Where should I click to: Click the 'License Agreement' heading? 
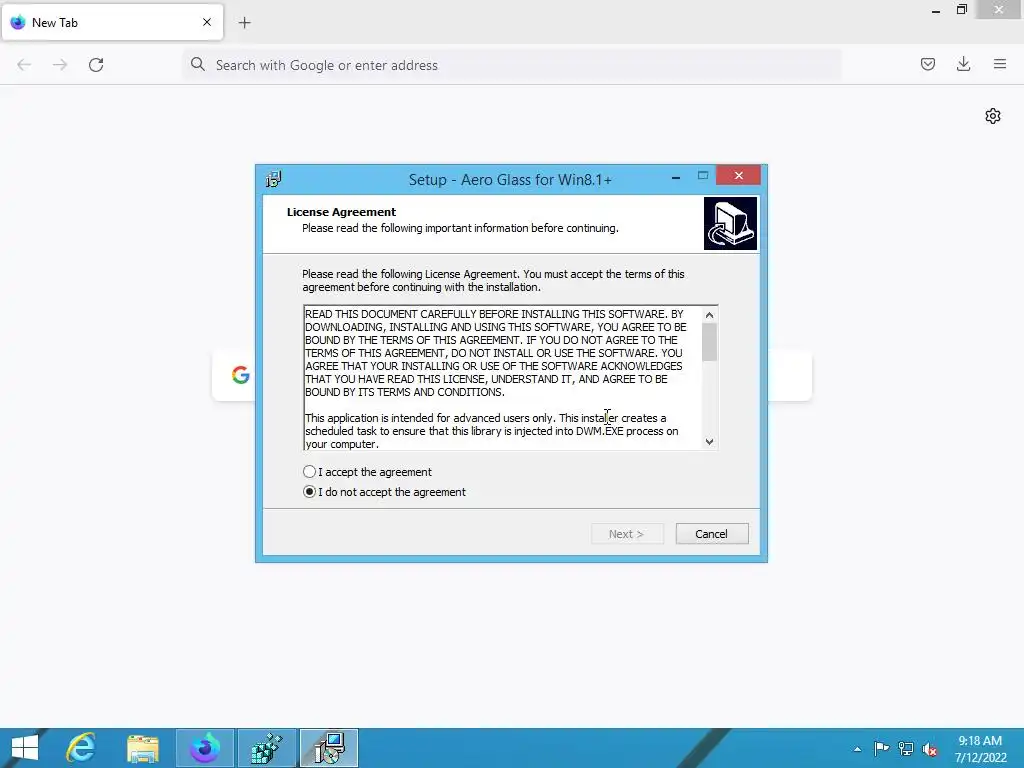[x=341, y=212]
